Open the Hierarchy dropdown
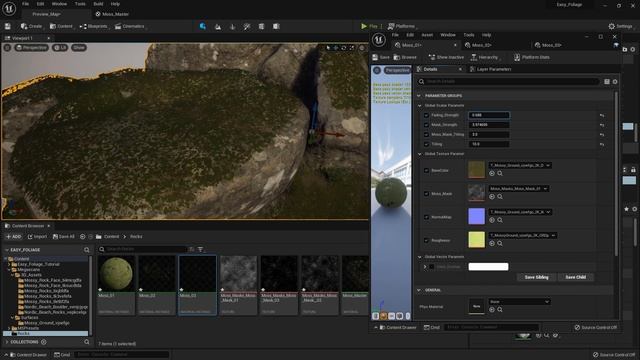The width and height of the screenshot is (640, 360). tap(485, 58)
